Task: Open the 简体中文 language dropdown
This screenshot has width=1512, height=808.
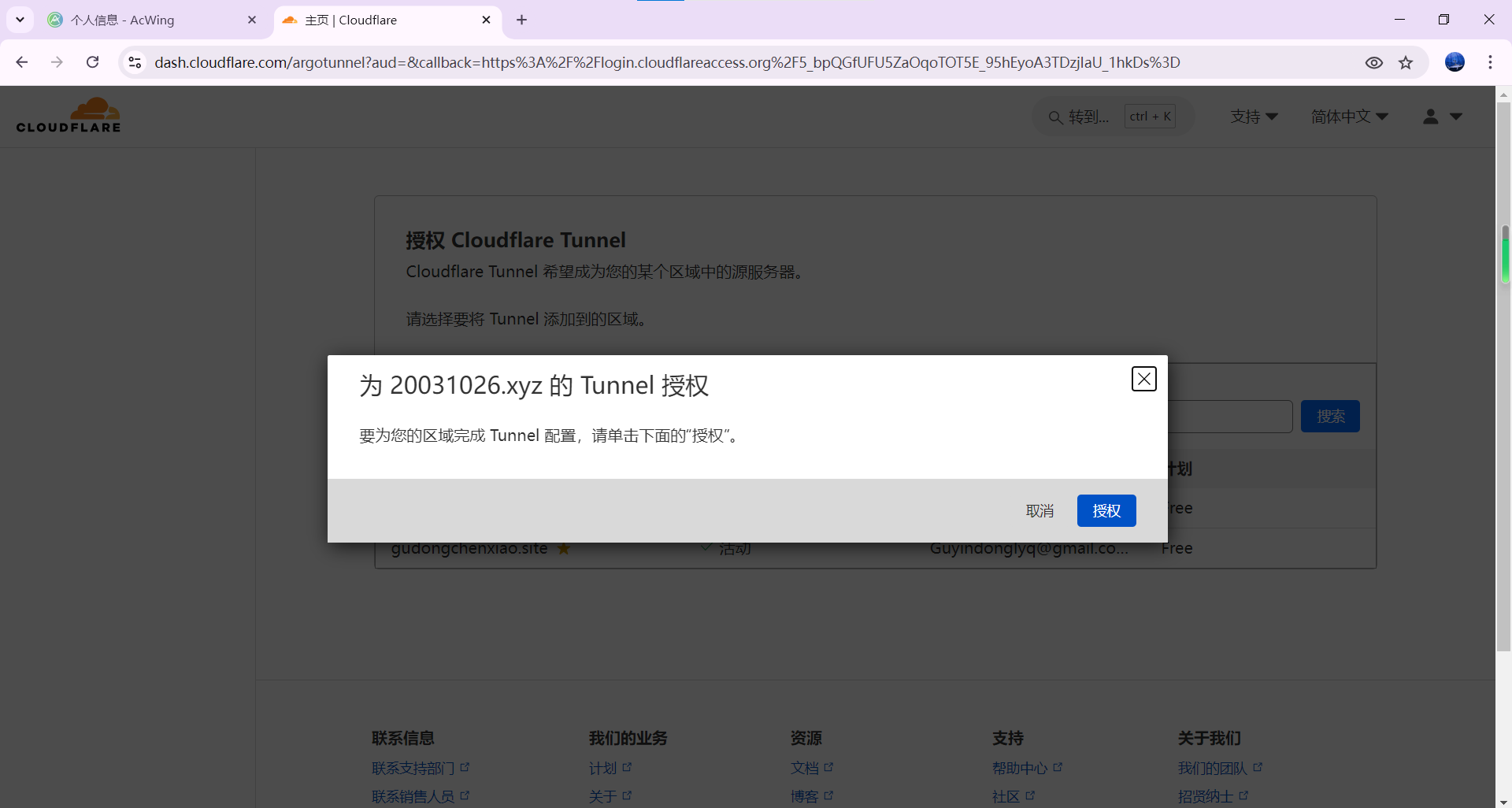Action: [1349, 117]
